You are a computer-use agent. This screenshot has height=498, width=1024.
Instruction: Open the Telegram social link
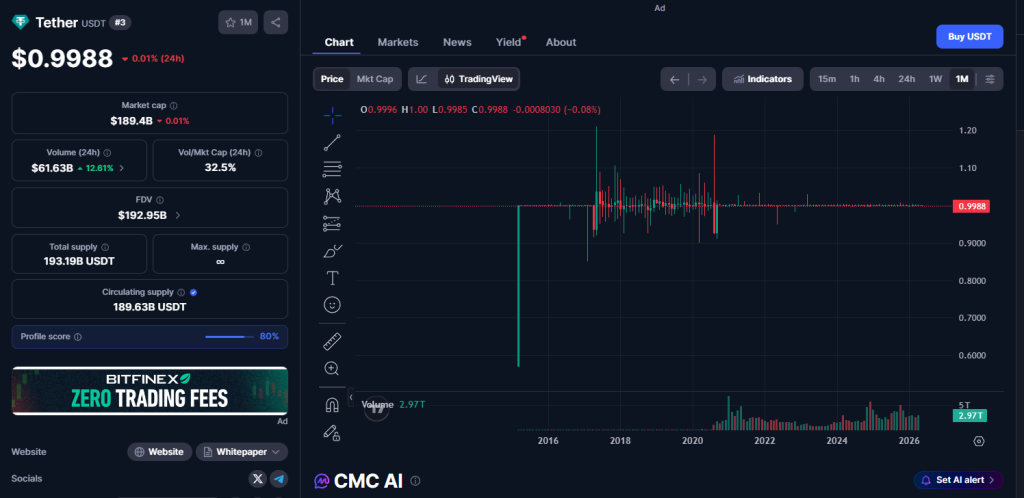point(279,478)
